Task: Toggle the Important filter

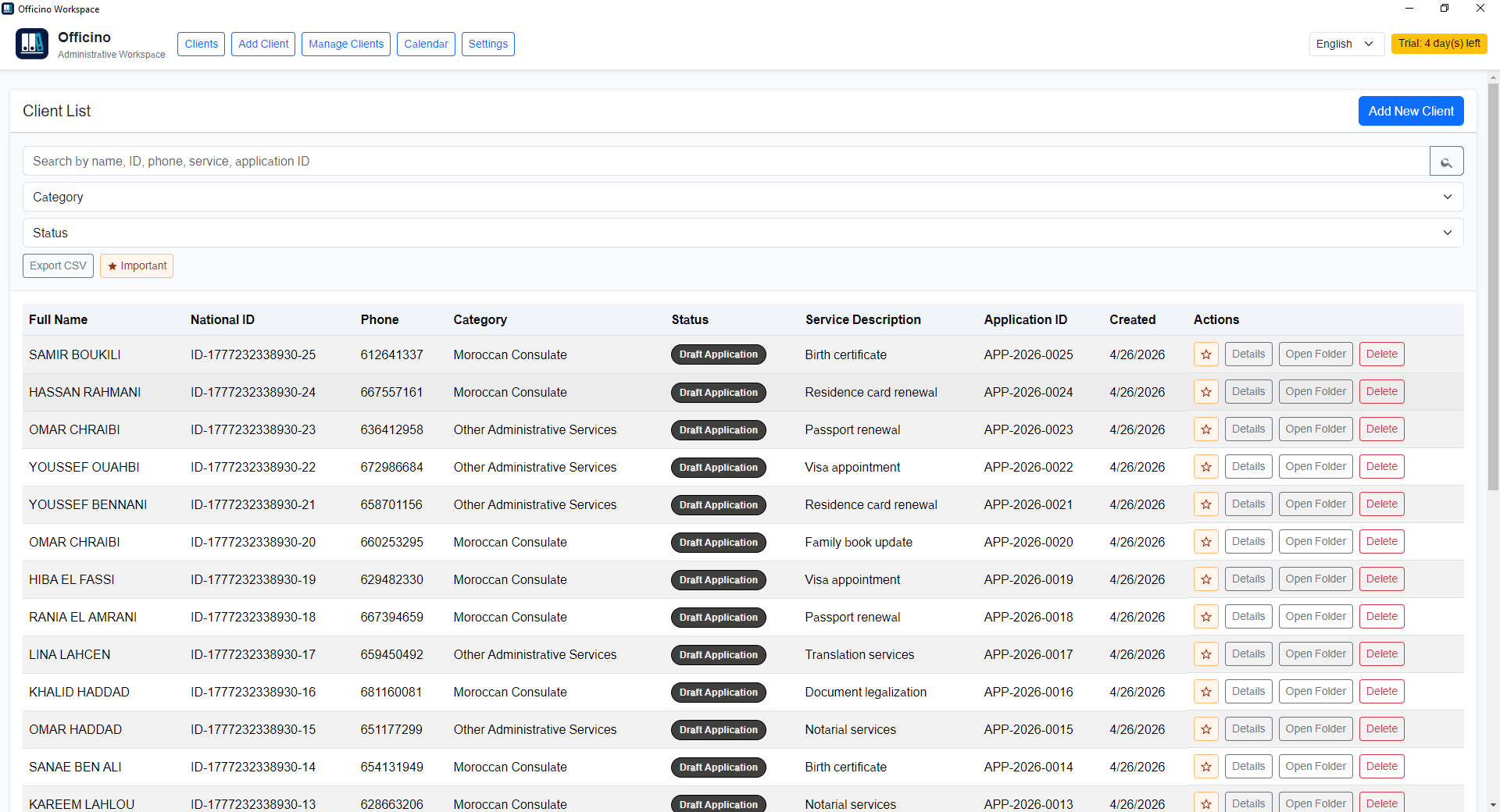Action: [x=136, y=265]
